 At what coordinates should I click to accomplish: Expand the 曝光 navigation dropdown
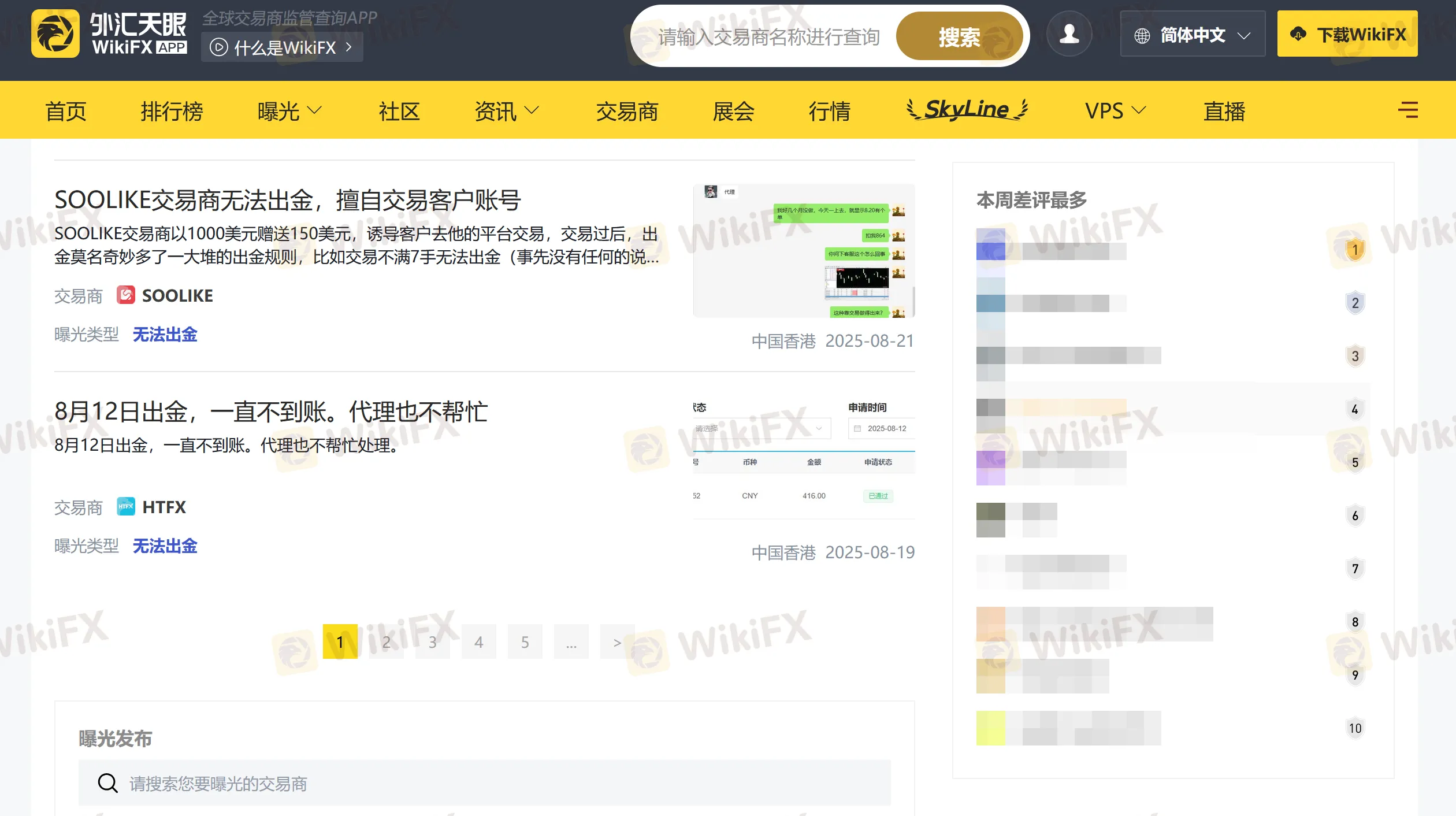[289, 110]
